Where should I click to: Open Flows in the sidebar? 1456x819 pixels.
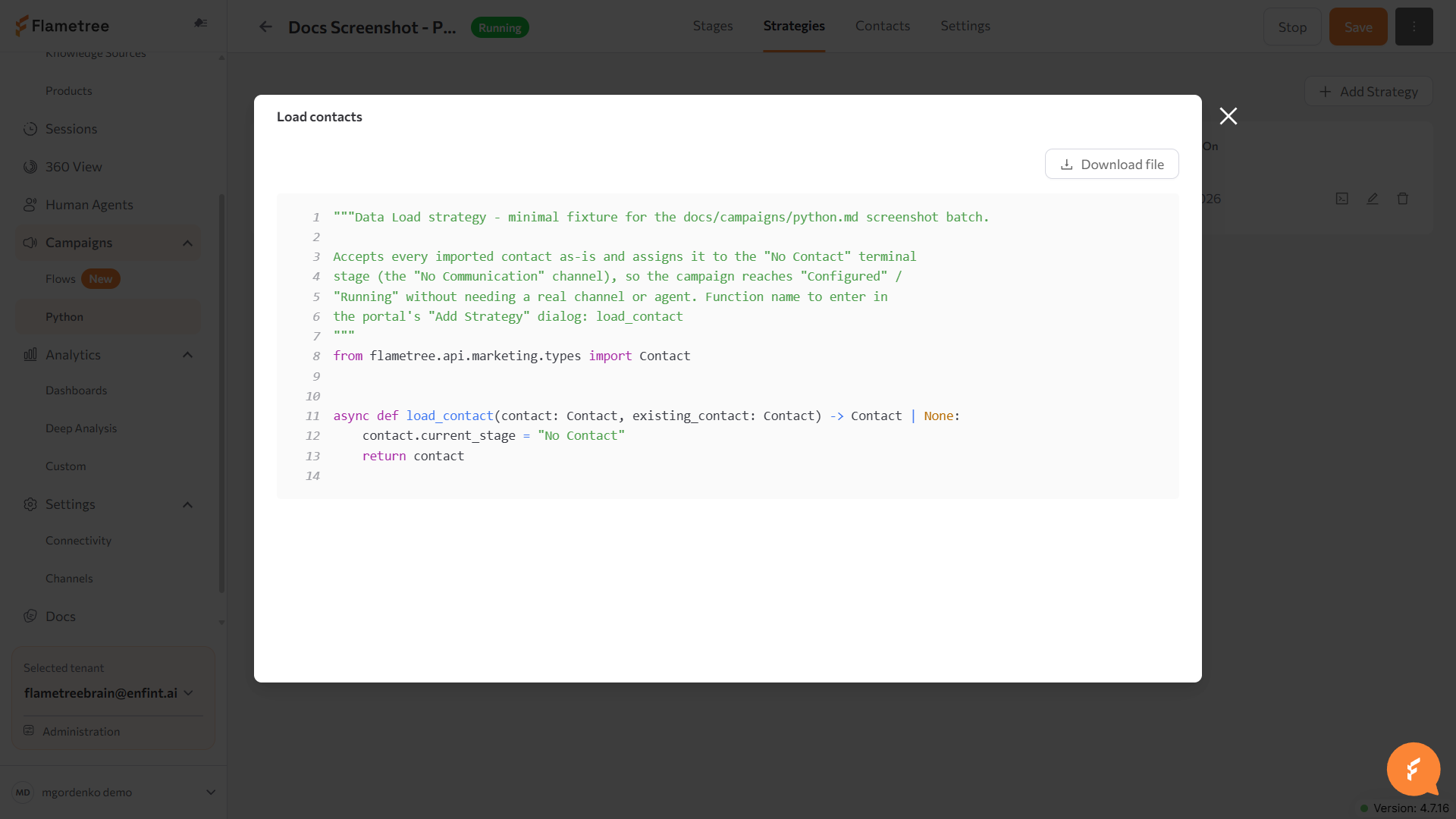[61, 279]
